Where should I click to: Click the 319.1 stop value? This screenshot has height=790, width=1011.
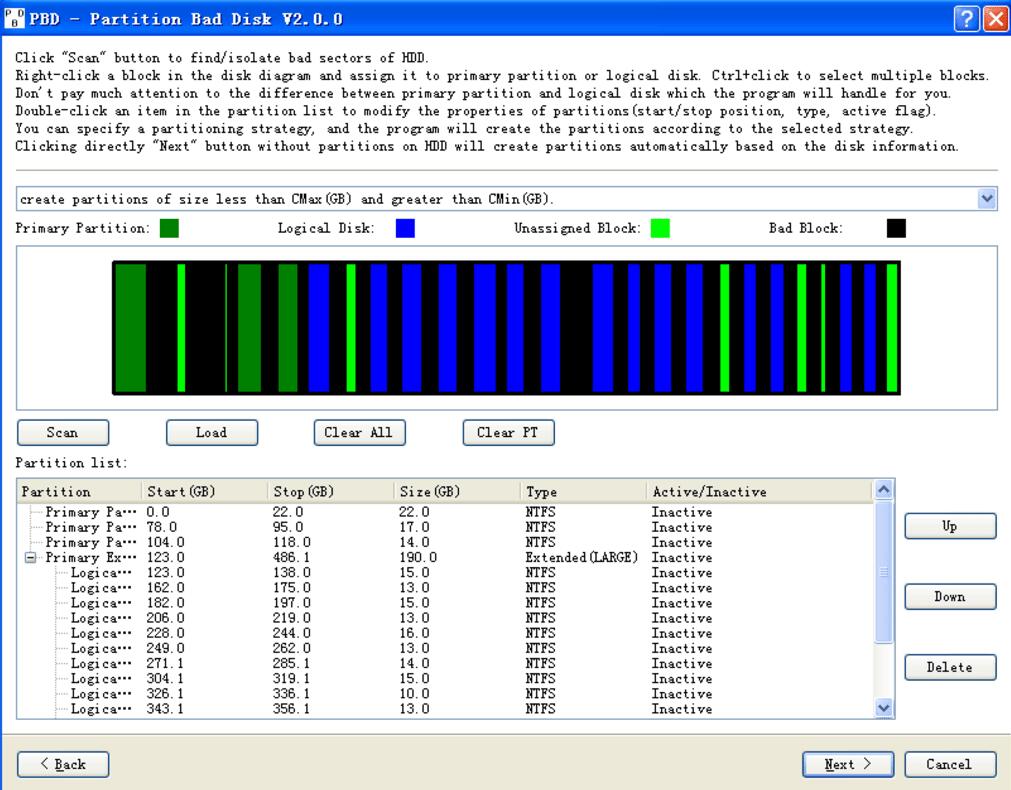coord(291,679)
